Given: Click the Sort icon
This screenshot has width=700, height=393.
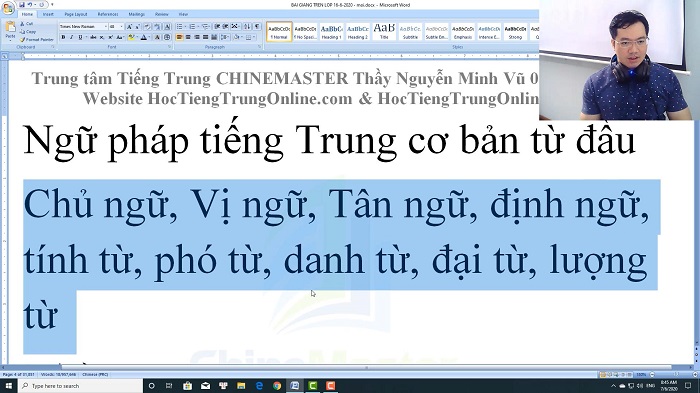Looking at the screenshot, I should (x=247, y=26).
